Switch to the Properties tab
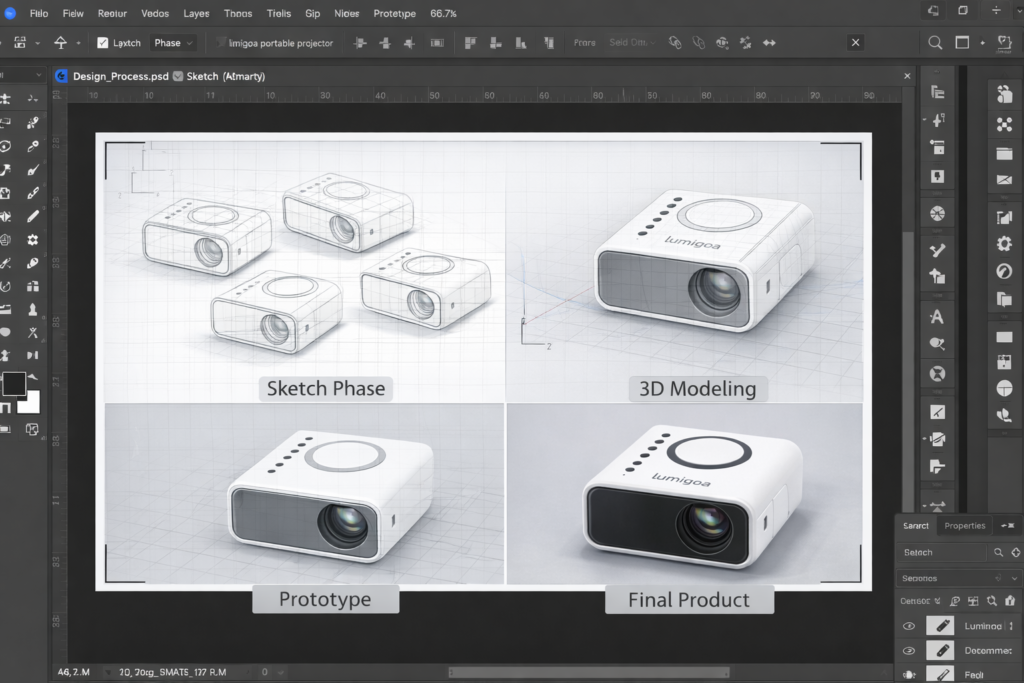 964,526
